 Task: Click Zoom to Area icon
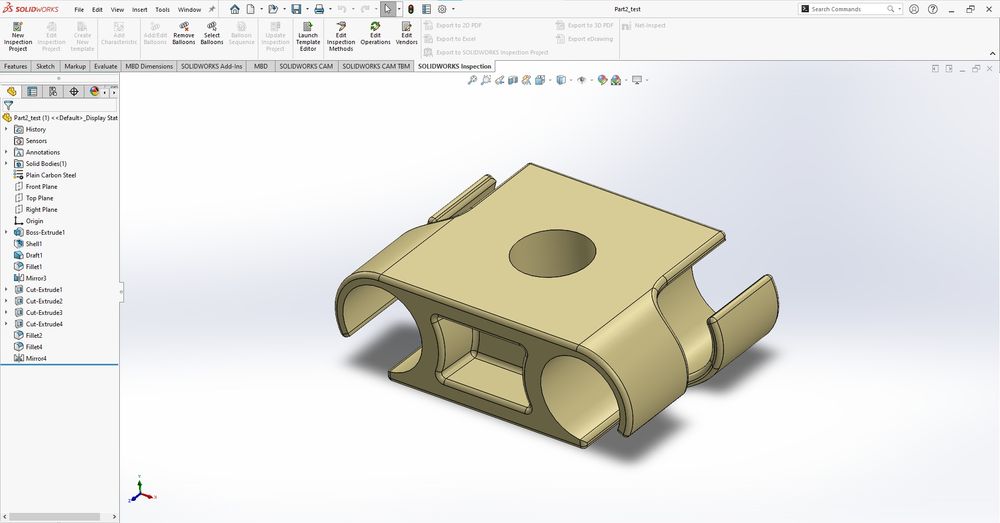tap(486, 80)
